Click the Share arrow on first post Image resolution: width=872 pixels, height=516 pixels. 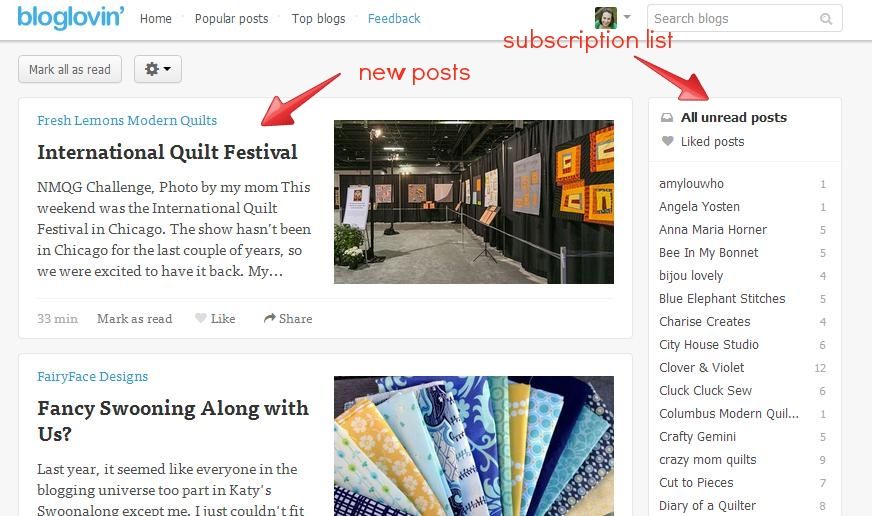[270, 318]
